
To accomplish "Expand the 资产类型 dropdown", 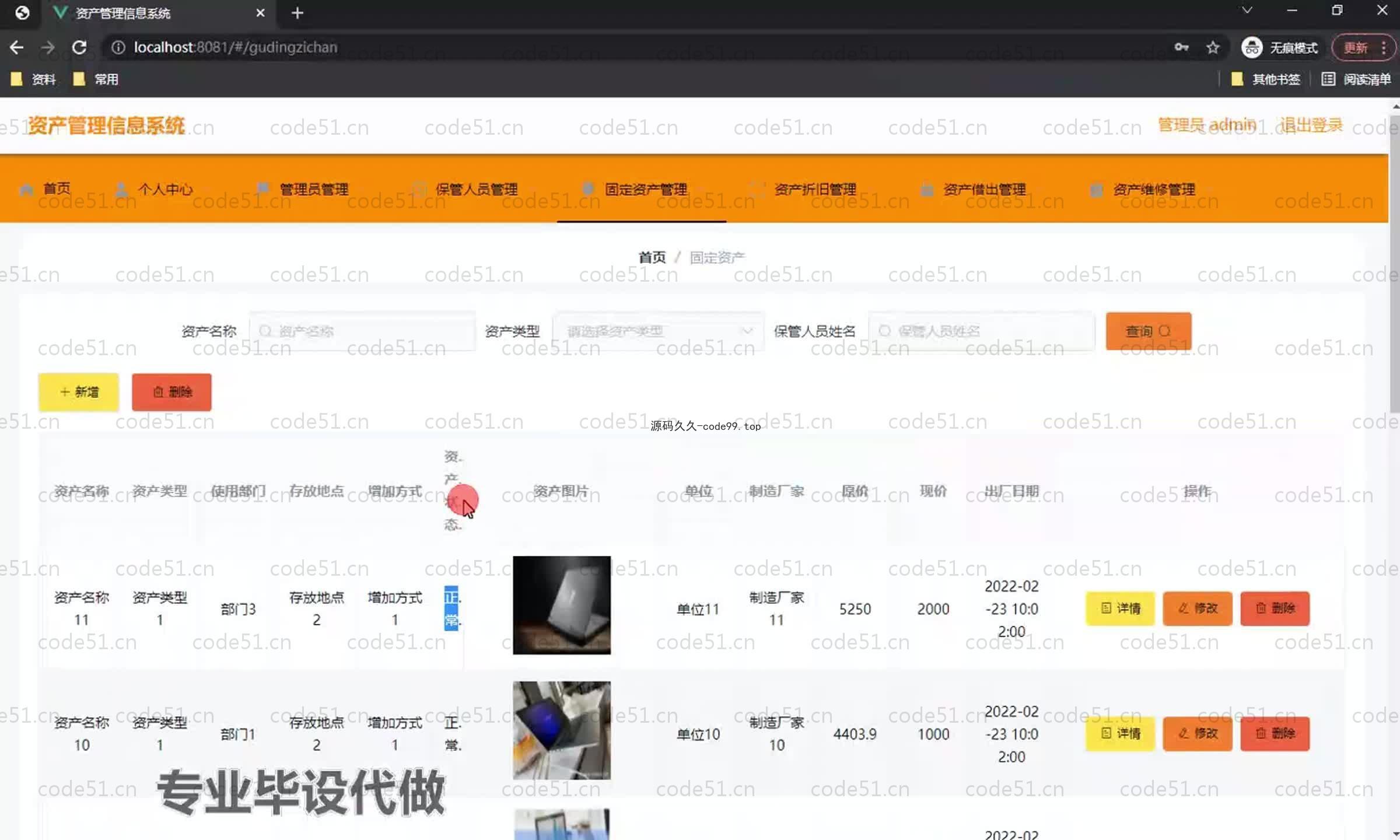I will point(658,331).
